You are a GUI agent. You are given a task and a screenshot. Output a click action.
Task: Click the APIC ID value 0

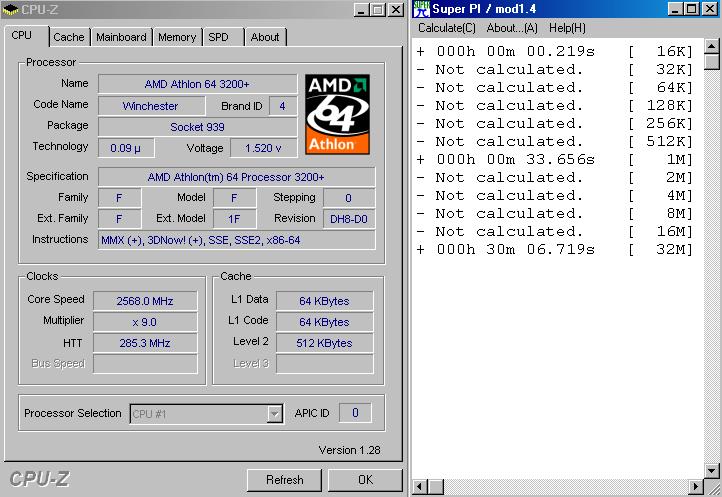[355, 413]
